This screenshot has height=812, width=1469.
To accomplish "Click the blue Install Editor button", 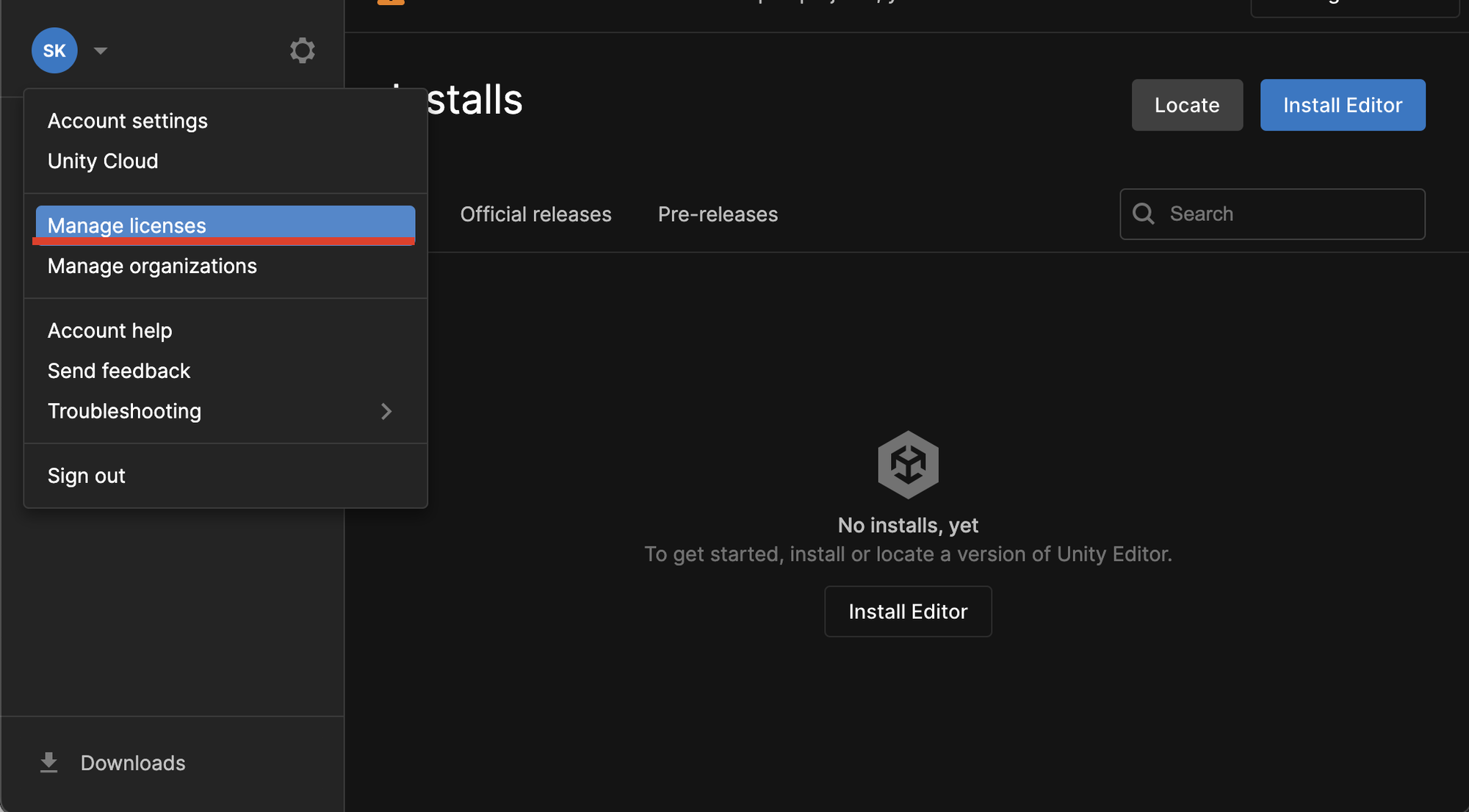I will tap(1343, 105).
